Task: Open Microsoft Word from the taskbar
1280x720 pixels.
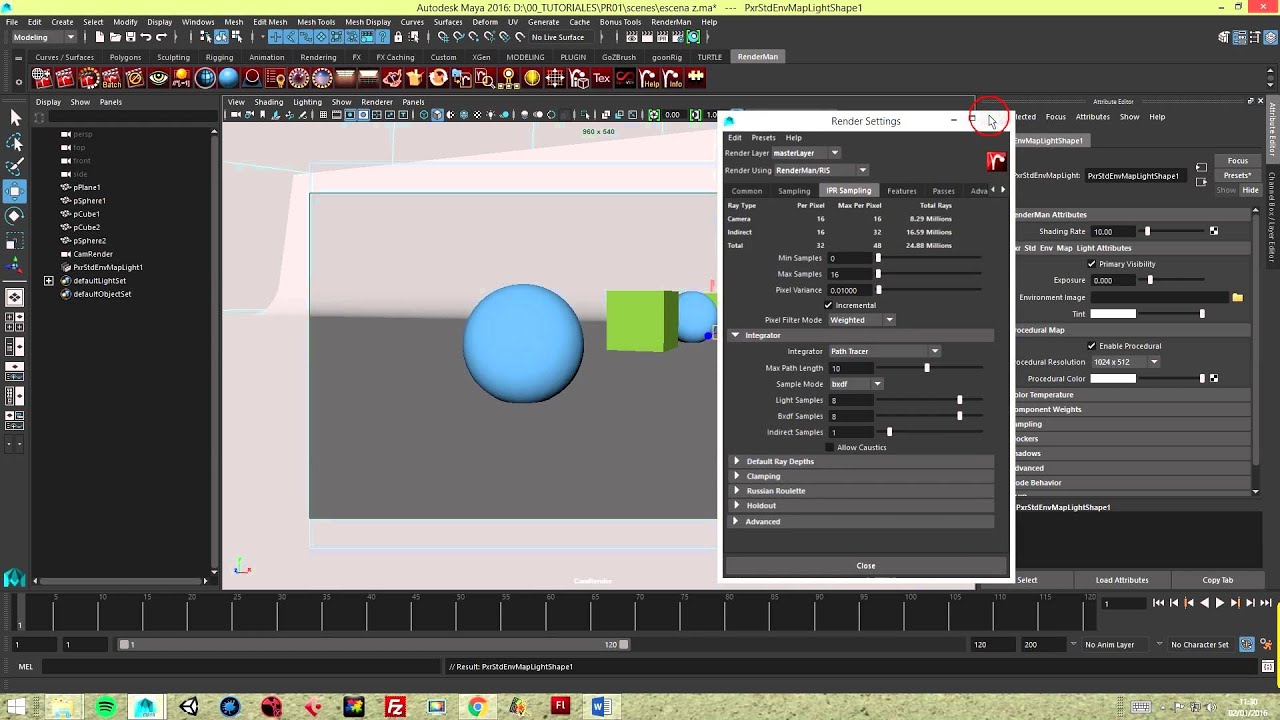Action: coord(601,707)
